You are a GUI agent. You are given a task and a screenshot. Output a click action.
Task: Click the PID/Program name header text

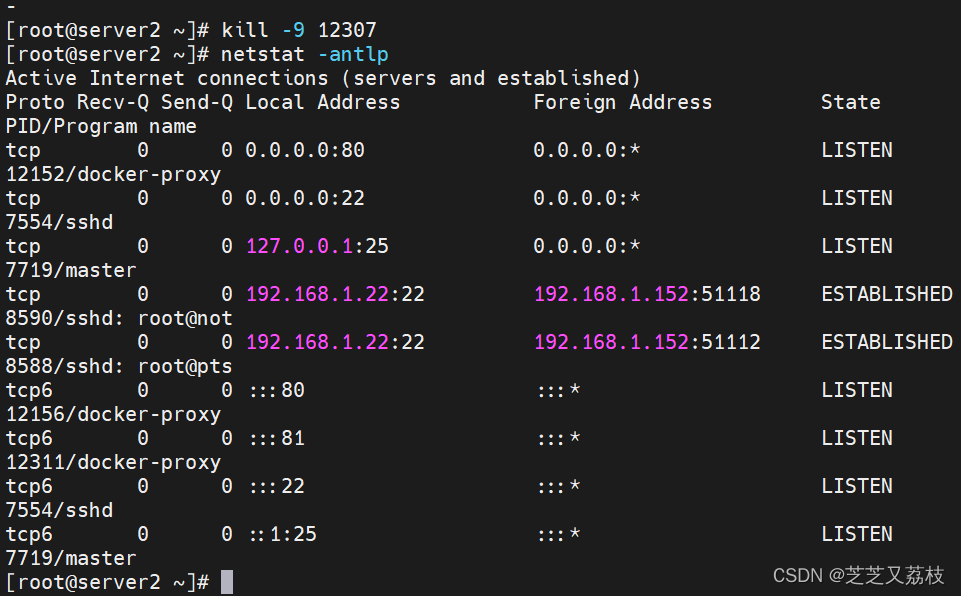point(101,126)
